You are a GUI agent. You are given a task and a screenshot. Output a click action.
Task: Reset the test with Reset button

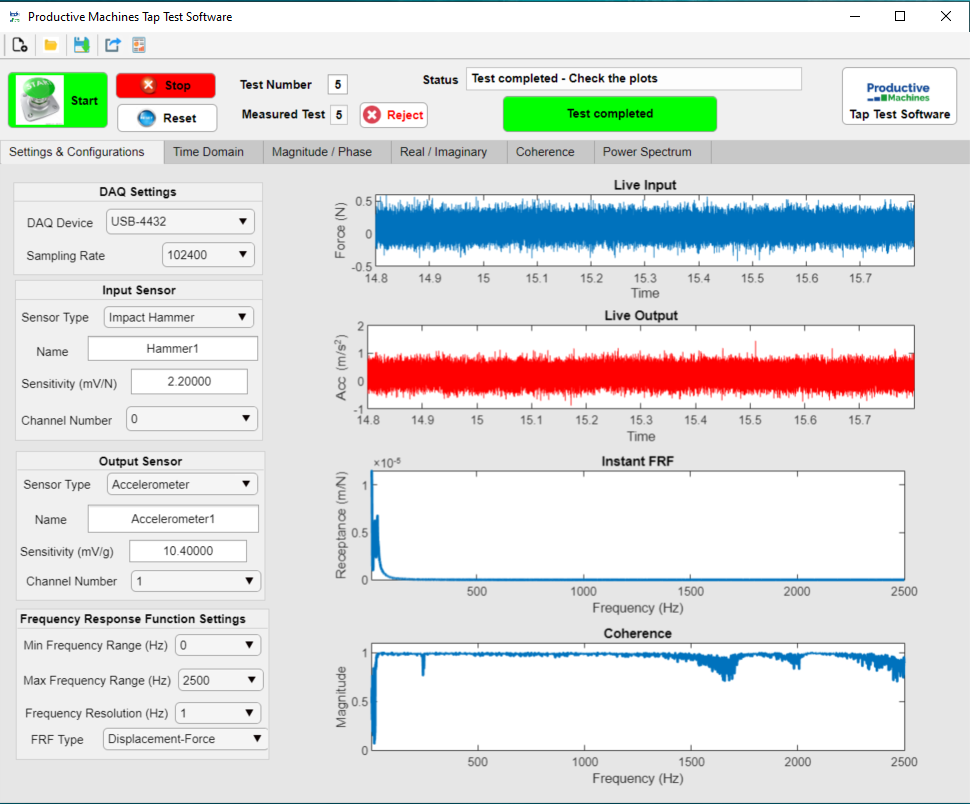click(x=167, y=118)
